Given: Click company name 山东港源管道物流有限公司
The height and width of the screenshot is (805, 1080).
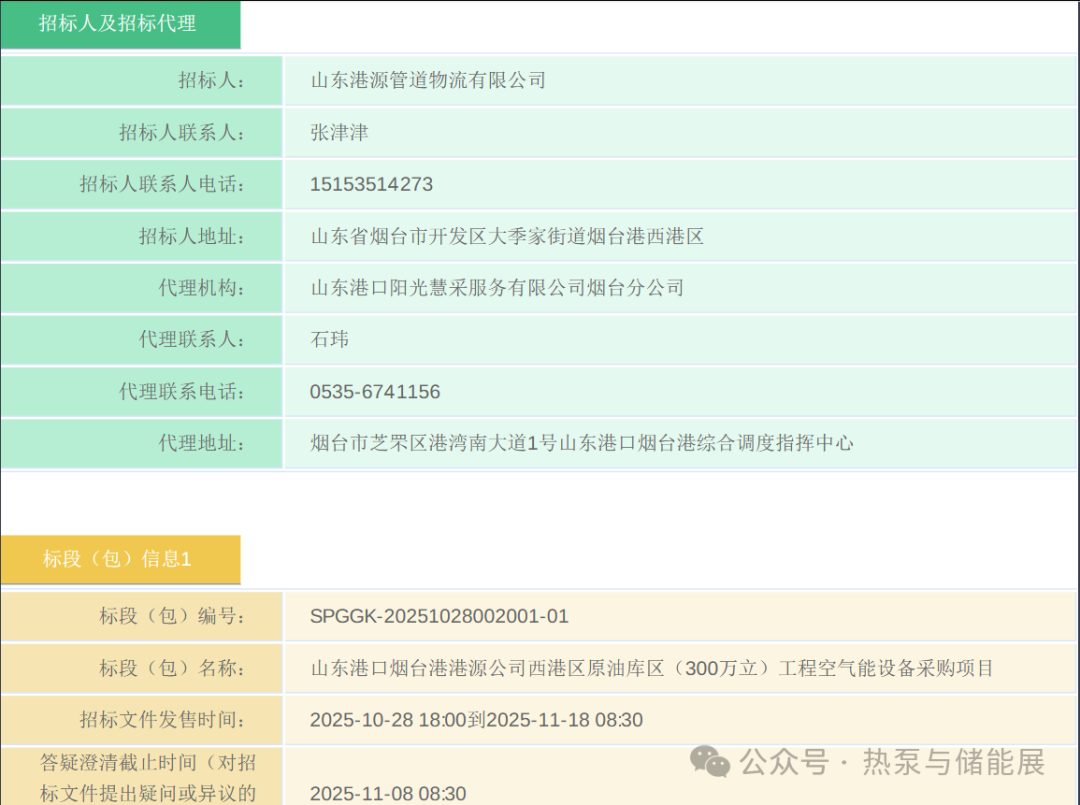Looking at the screenshot, I should pyautogui.click(x=428, y=81).
